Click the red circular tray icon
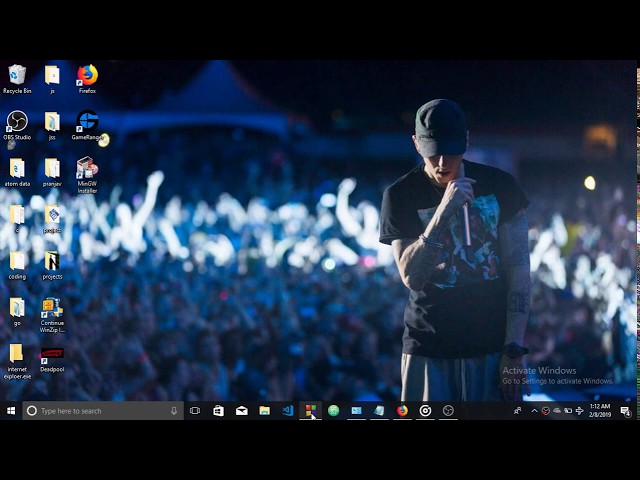The image size is (640, 480). [545, 411]
